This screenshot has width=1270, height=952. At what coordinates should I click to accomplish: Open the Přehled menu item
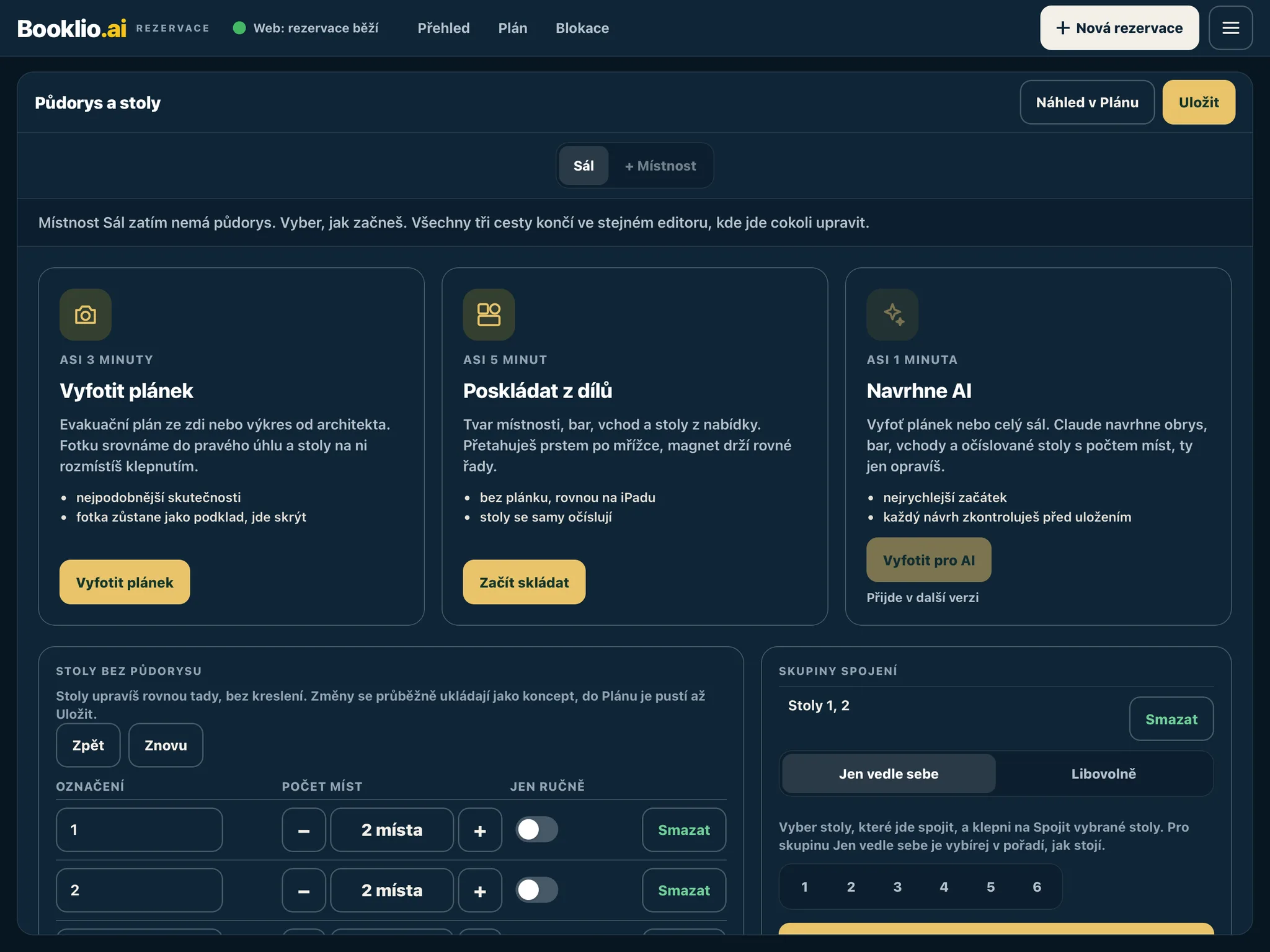(443, 28)
